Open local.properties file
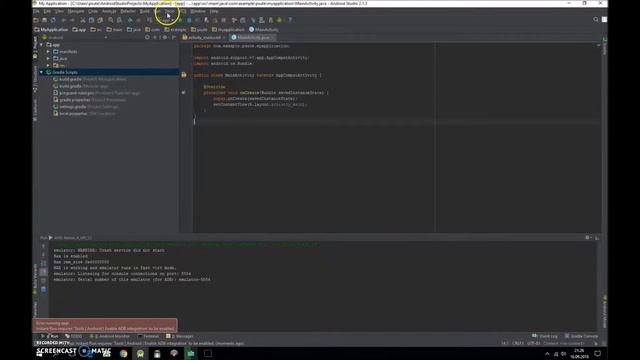 click(84, 113)
